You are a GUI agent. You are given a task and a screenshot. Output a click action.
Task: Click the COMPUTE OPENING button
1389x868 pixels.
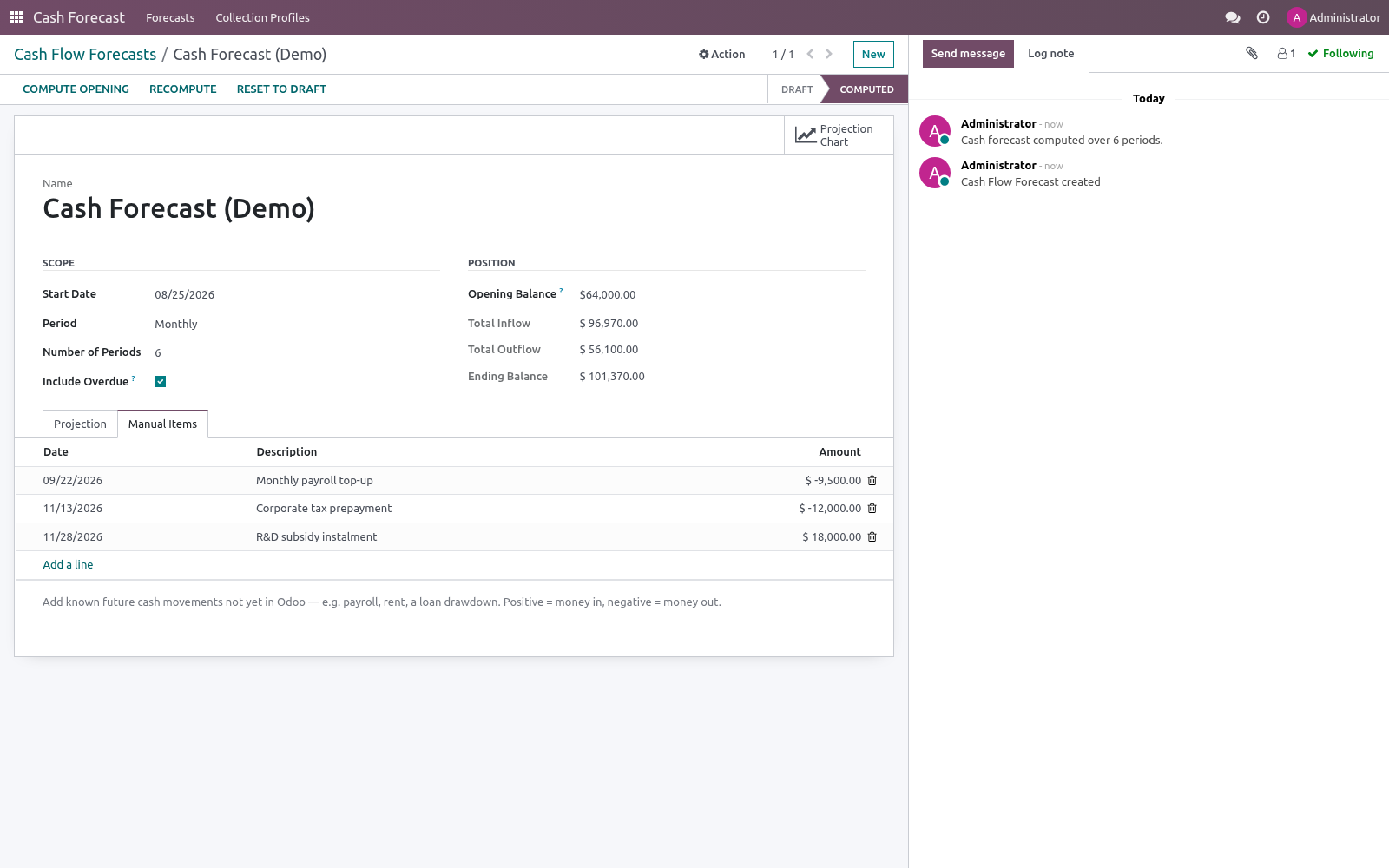point(76,89)
